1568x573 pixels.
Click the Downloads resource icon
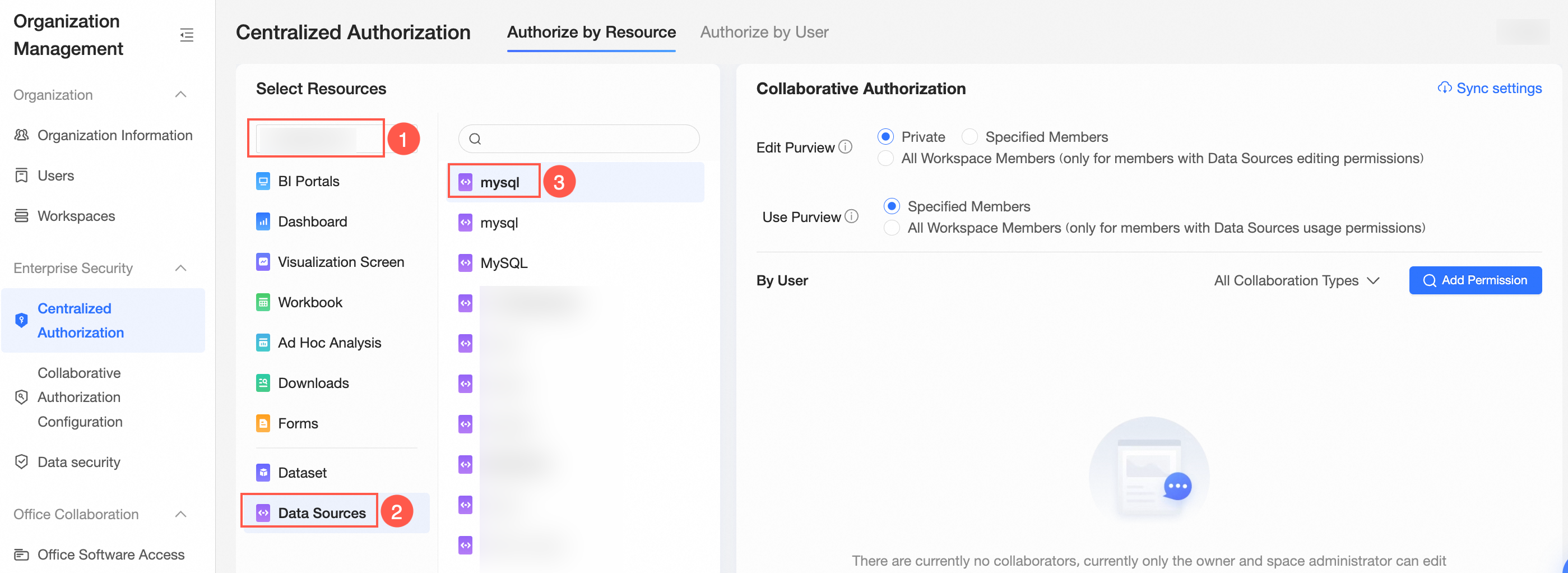(x=263, y=383)
